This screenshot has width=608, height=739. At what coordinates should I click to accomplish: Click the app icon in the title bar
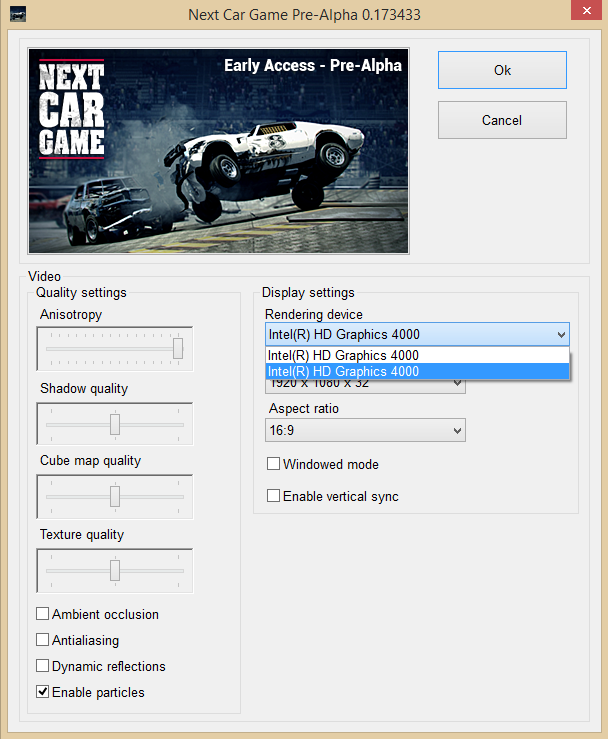[x=18, y=15]
